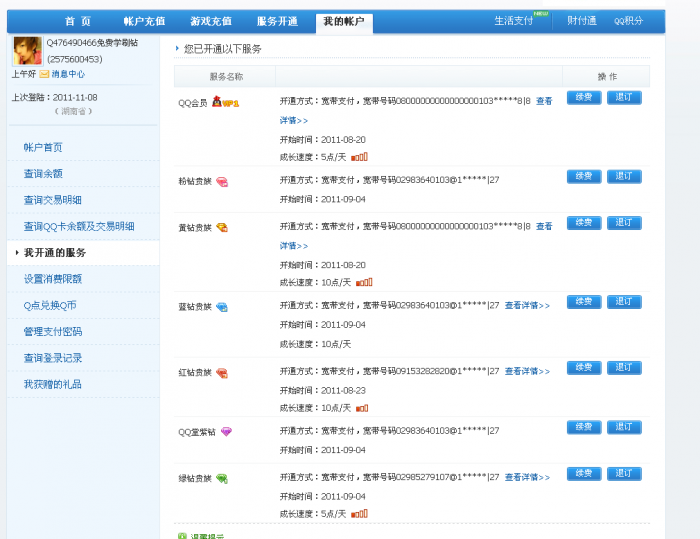Open 查看详情>> link for 红钻贵族
The image size is (700, 539).
point(527,371)
